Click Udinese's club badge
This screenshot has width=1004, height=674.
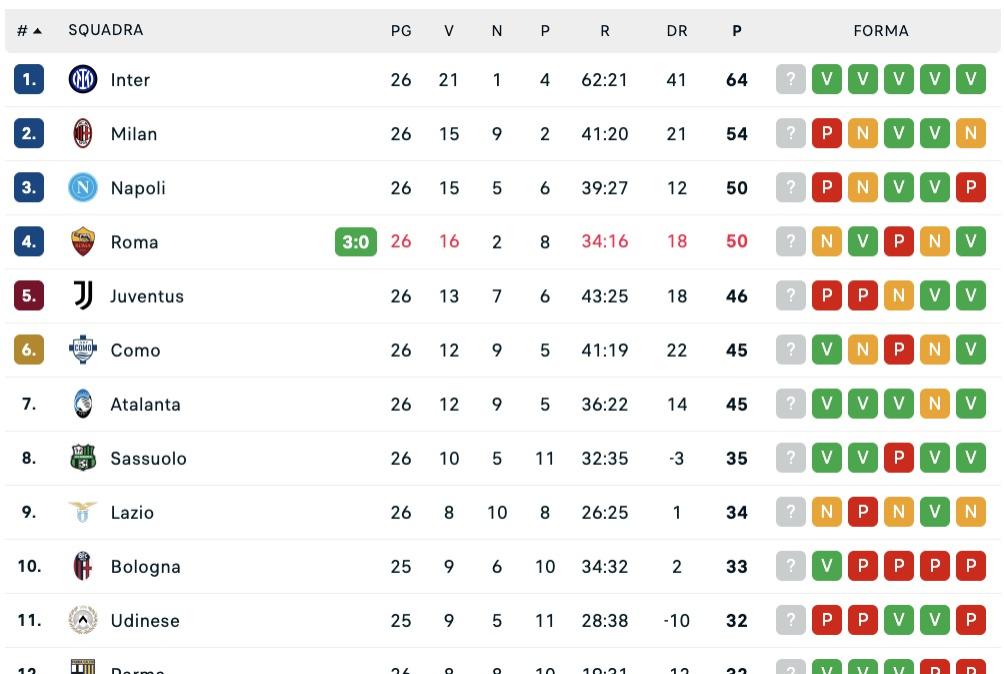click(83, 620)
